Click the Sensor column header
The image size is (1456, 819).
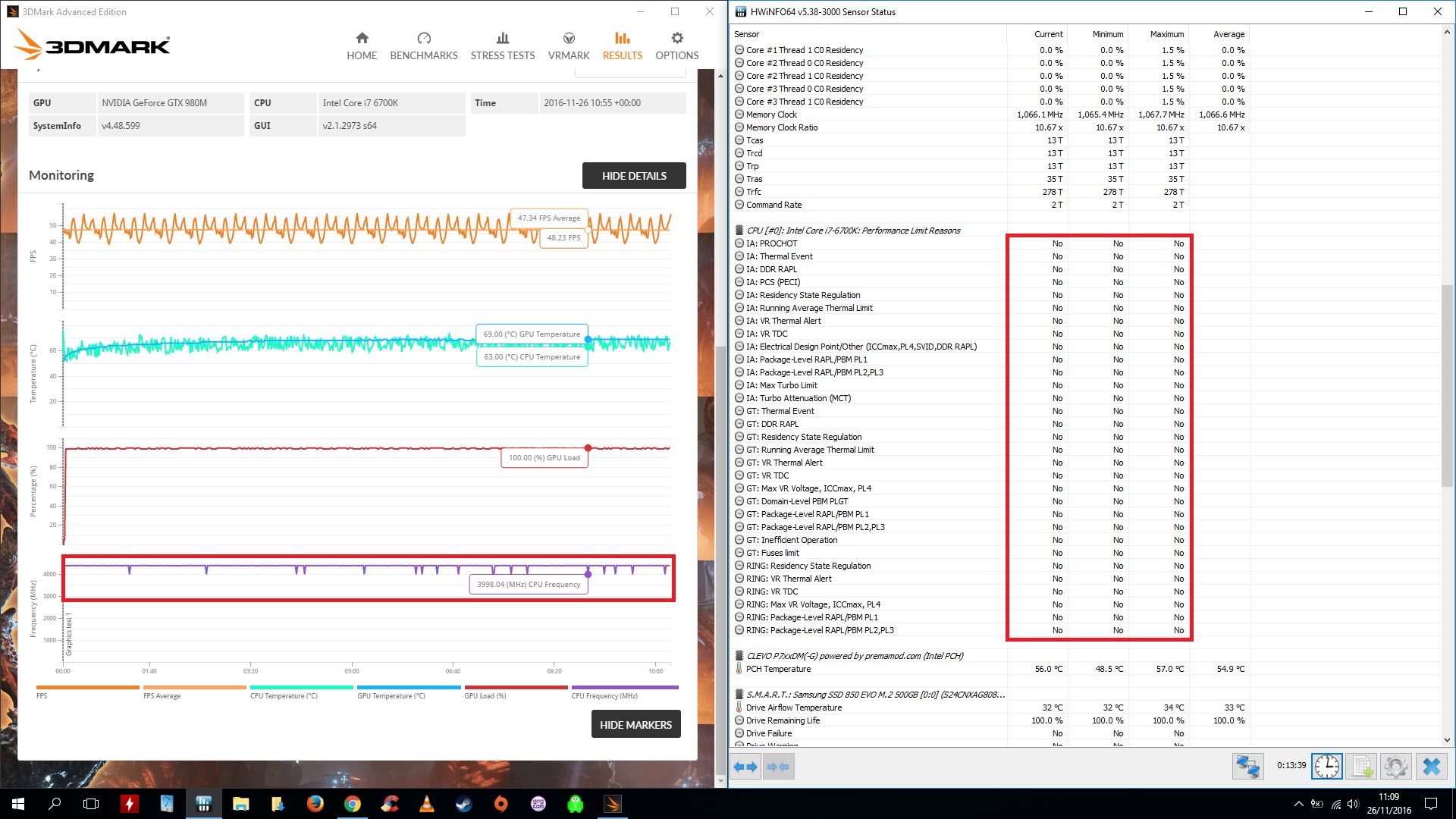pyautogui.click(x=868, y=34)
